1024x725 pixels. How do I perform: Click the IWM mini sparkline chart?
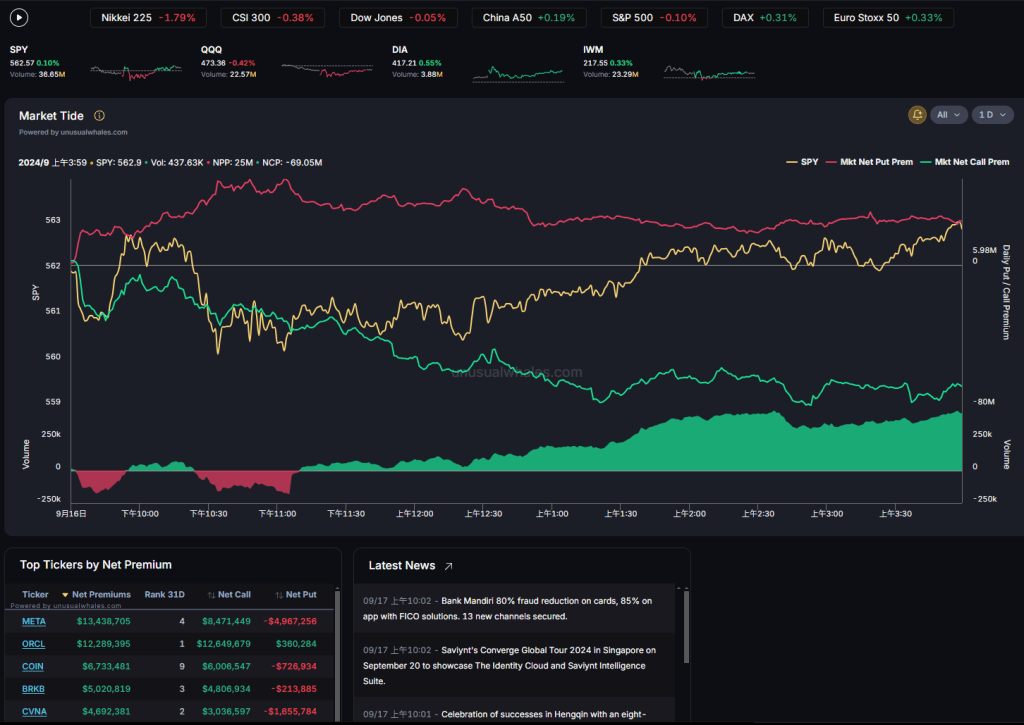pos(709,72)
